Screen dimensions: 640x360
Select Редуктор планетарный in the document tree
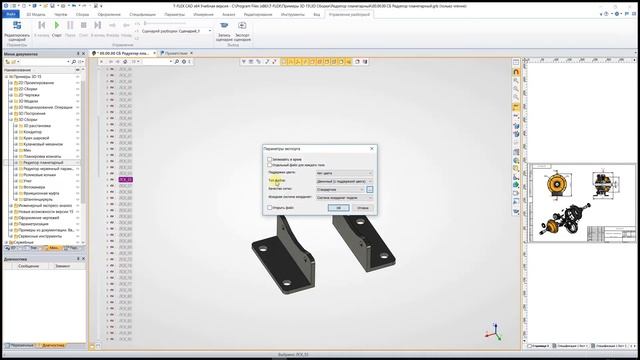[x=43, y=162]
